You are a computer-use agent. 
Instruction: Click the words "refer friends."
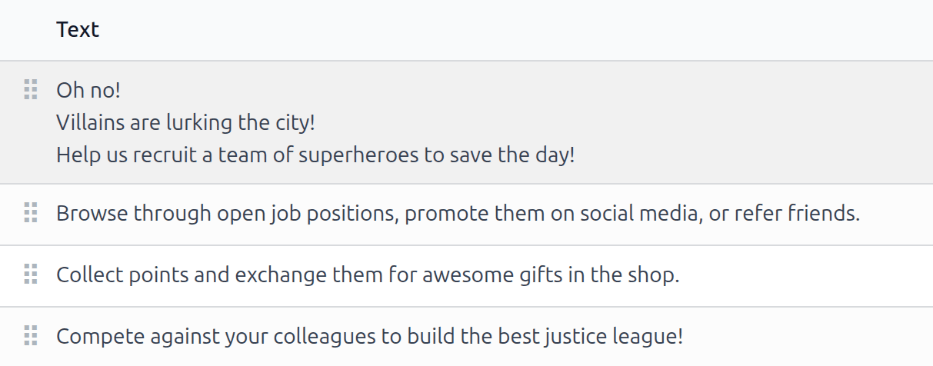(797, 213)
